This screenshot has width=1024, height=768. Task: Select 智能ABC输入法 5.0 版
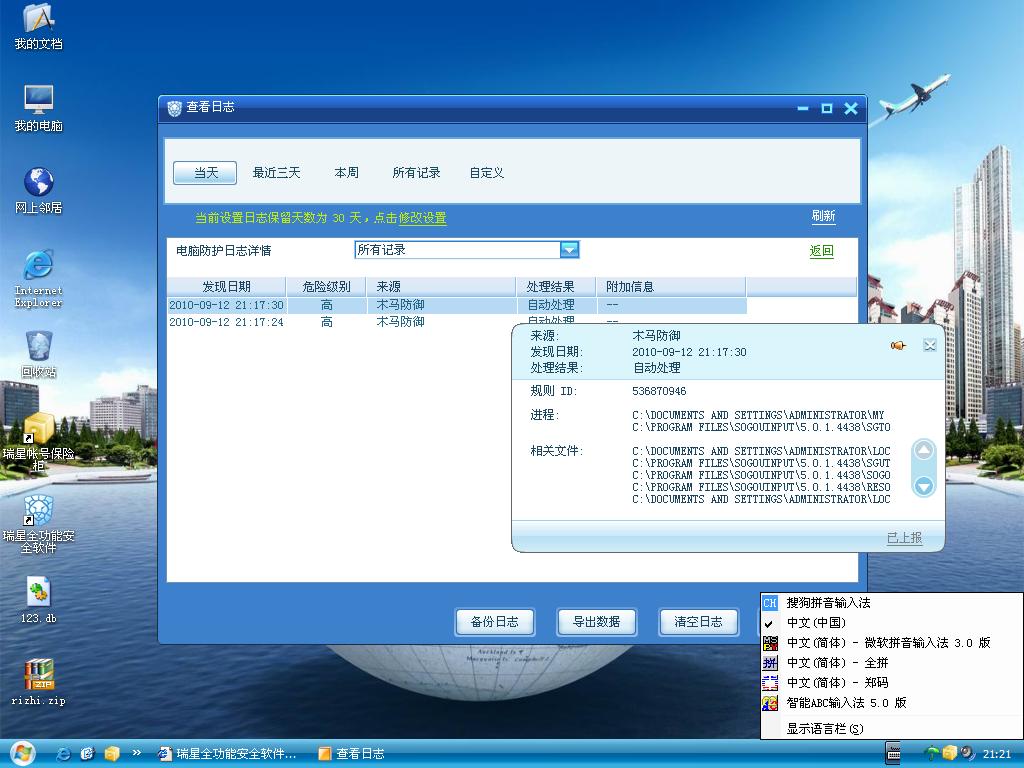pyautogui.click(x=846, y=703)
